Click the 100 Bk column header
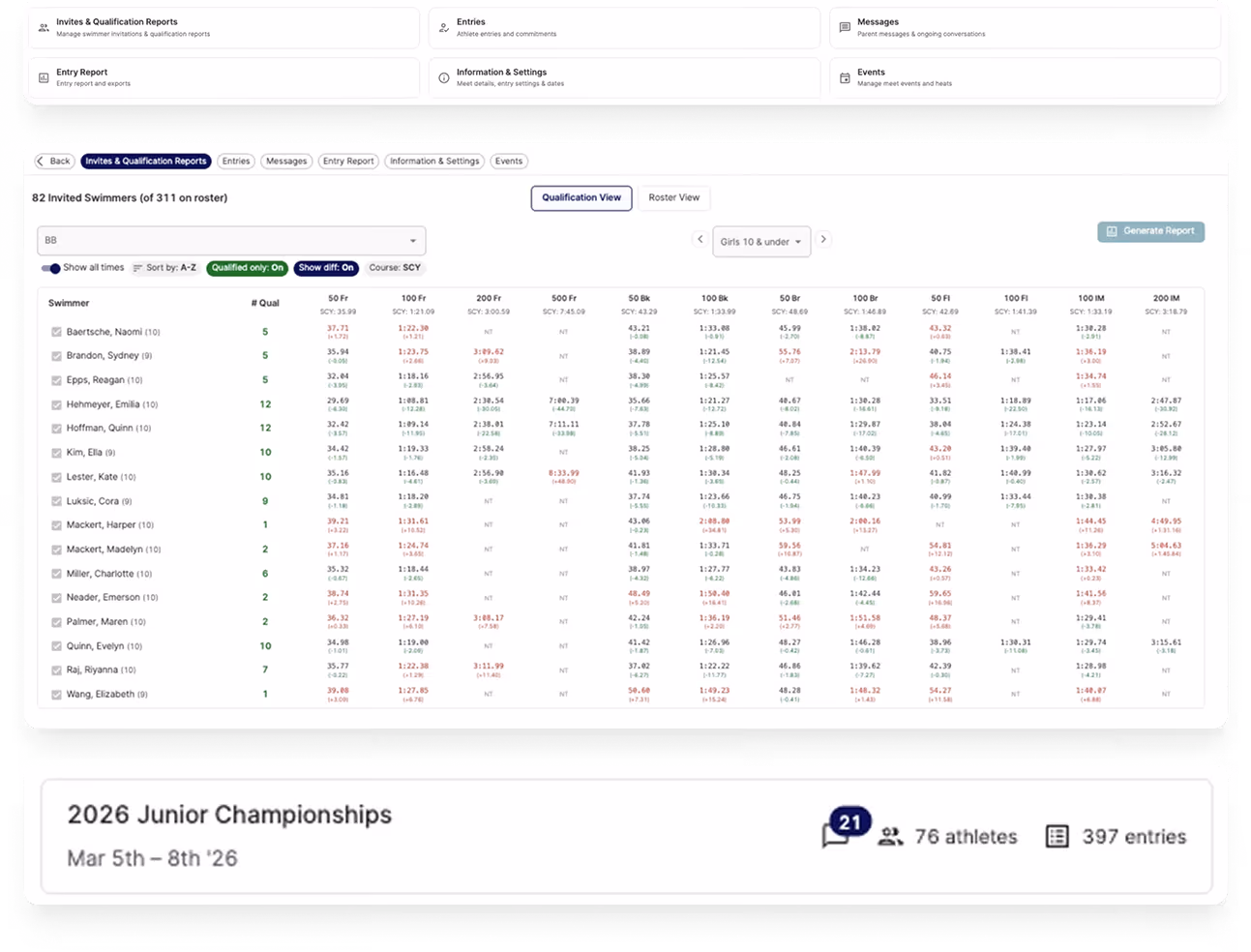Image resolution: width=1251 pixels, height=952 pixels. tap(714, 298)
